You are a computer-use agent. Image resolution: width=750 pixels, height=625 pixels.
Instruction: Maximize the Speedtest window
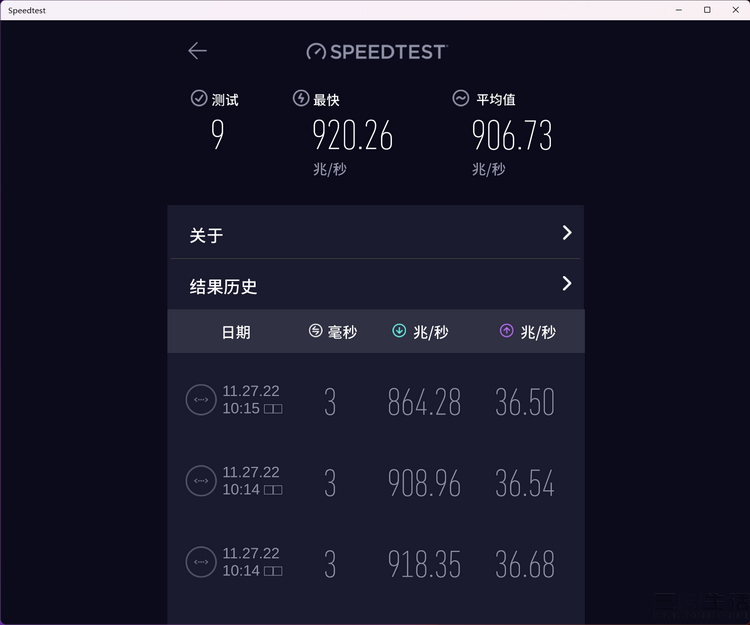[707, 10]
